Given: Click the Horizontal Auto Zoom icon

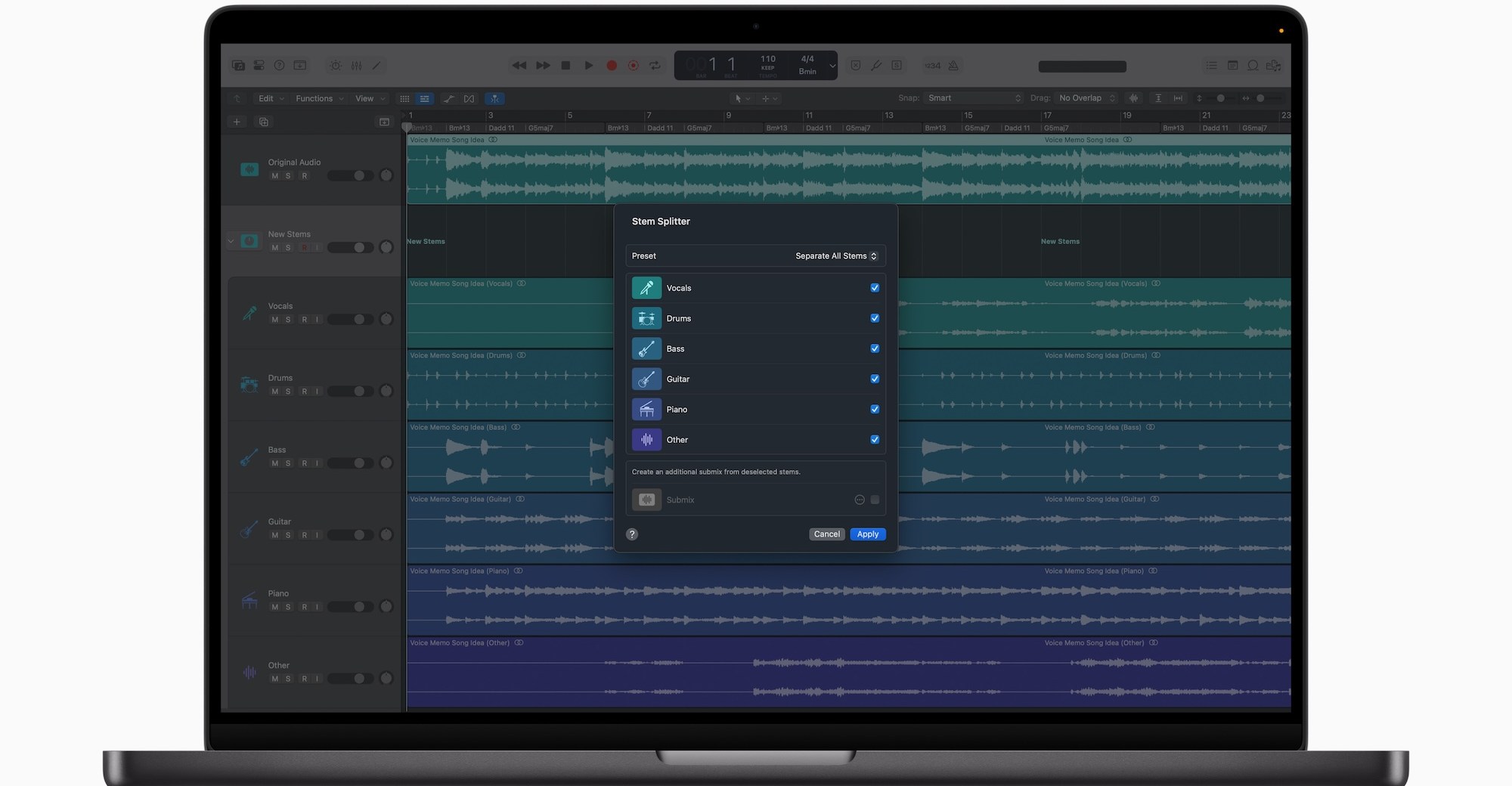Looking at the screenshot, I should 1178,98.
